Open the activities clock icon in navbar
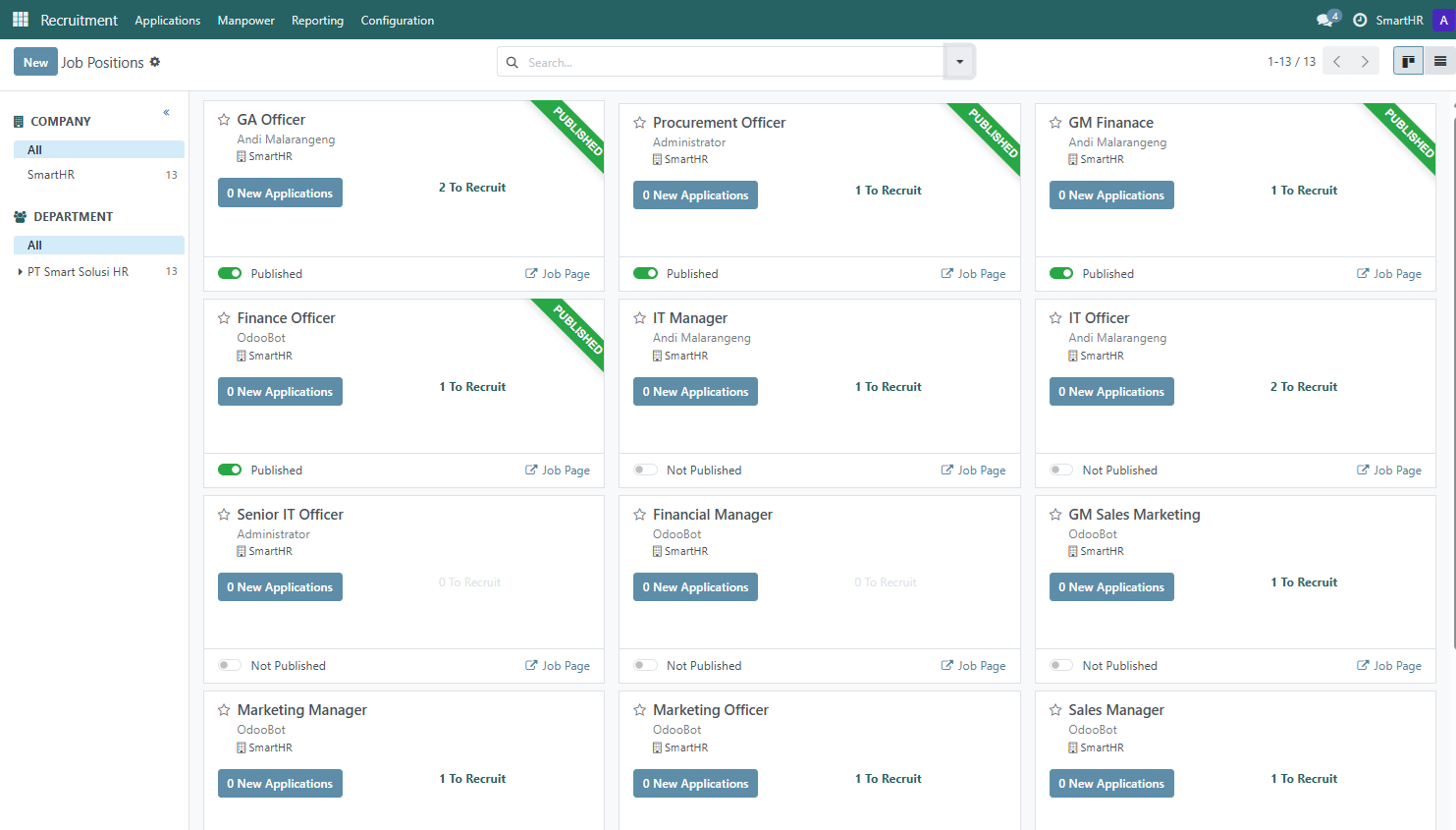This screenshot has width=1456, height=830. tap(1360, 20)
